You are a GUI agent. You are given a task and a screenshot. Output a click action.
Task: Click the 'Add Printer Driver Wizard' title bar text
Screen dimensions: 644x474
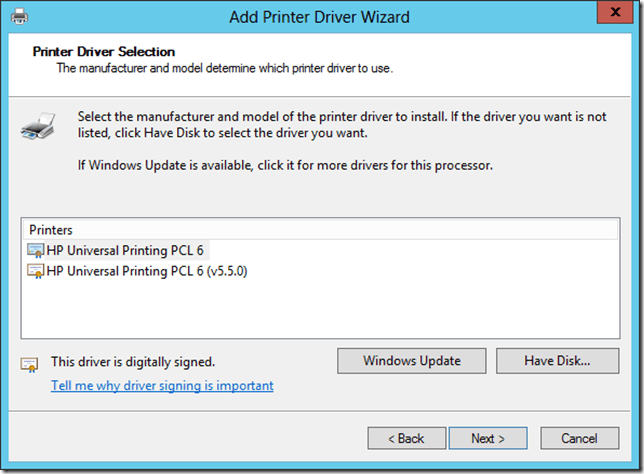(319, 17)
